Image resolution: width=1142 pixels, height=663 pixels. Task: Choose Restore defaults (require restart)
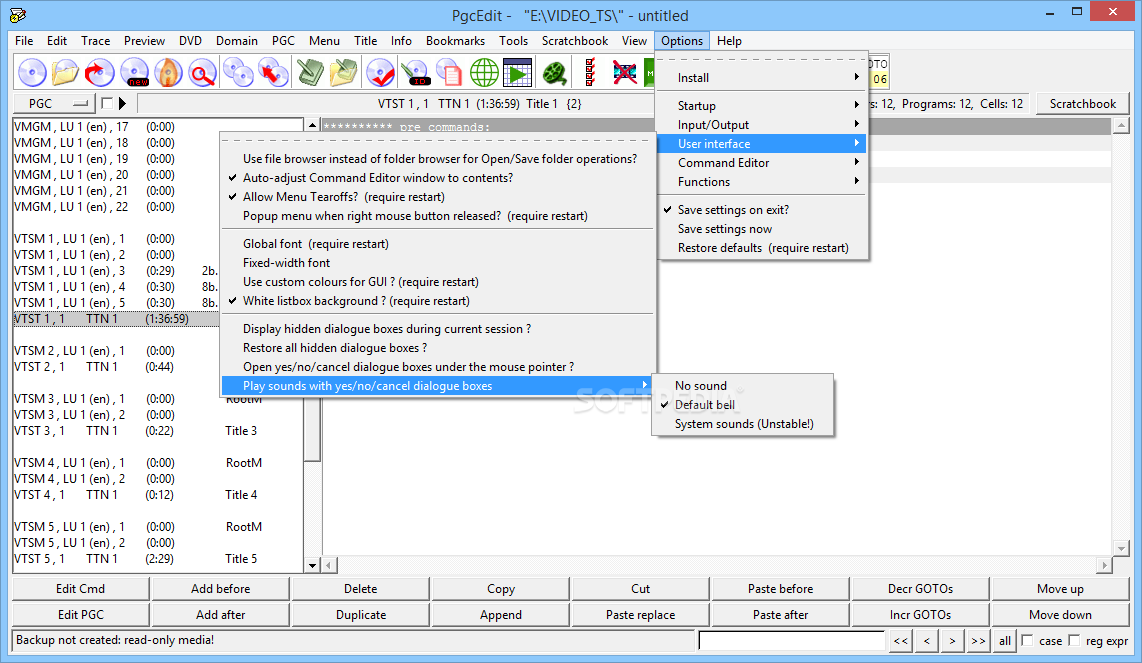click(763, 248)
